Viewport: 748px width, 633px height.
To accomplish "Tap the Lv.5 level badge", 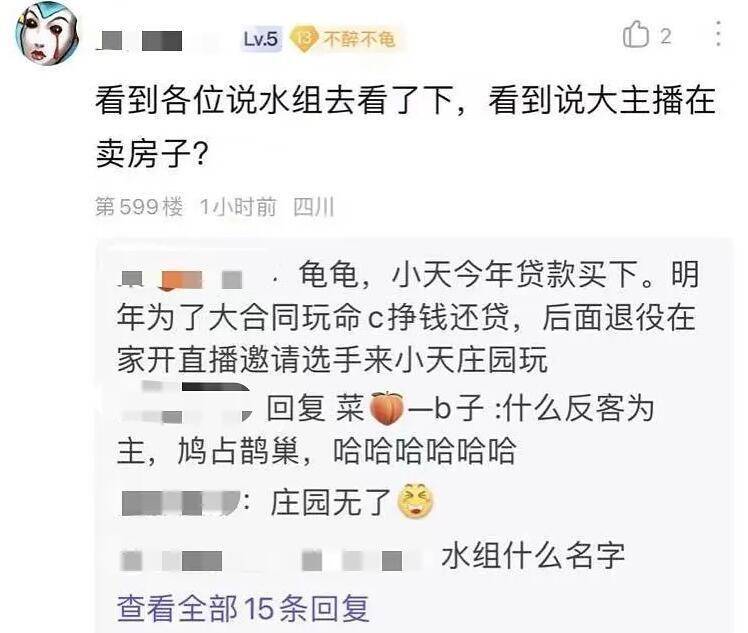I will (260, 39).
